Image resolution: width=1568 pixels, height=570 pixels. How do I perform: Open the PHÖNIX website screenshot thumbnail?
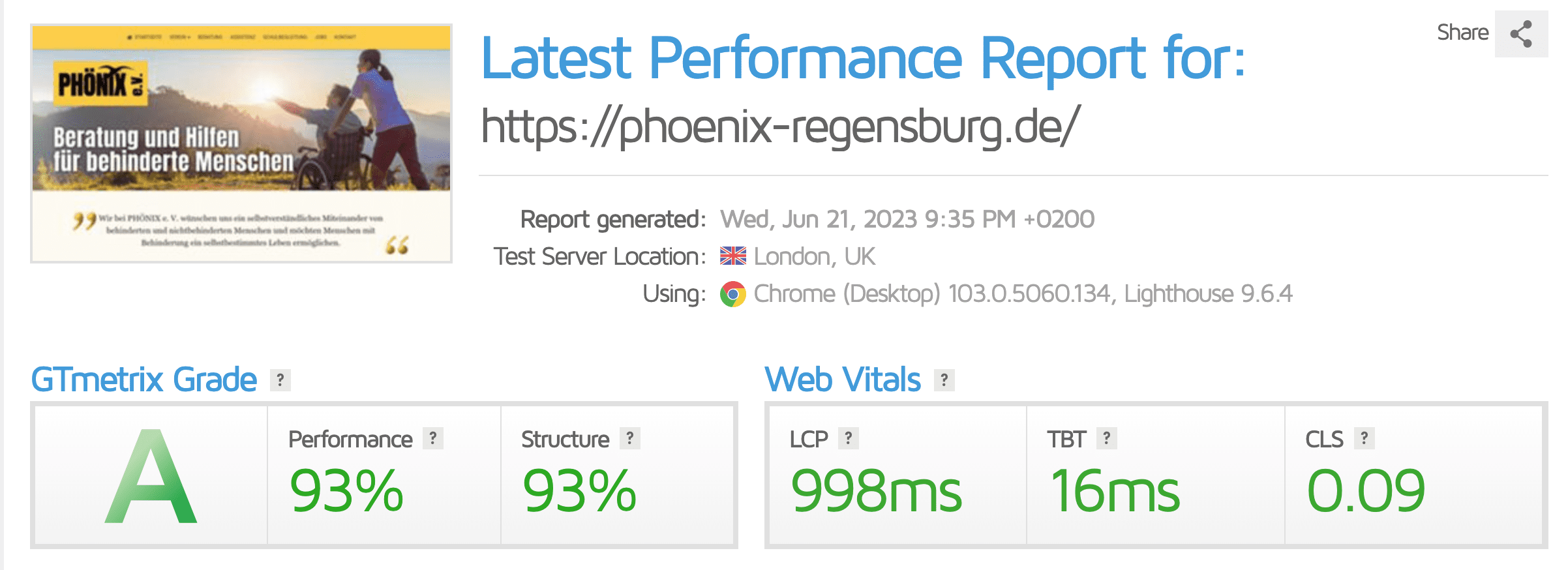[241, 143]
